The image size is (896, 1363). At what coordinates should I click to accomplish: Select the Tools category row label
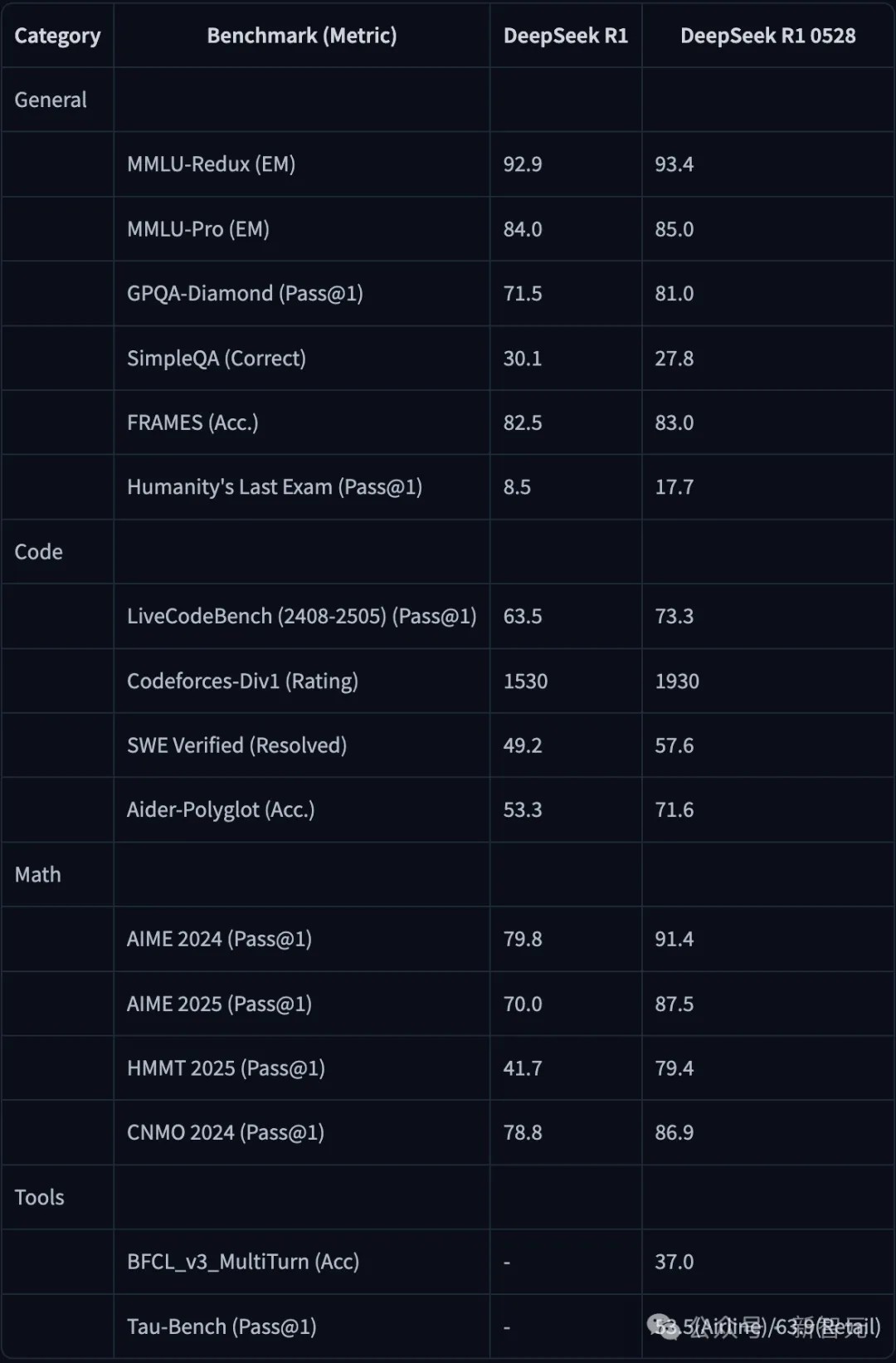click(x=39, y=1197)
